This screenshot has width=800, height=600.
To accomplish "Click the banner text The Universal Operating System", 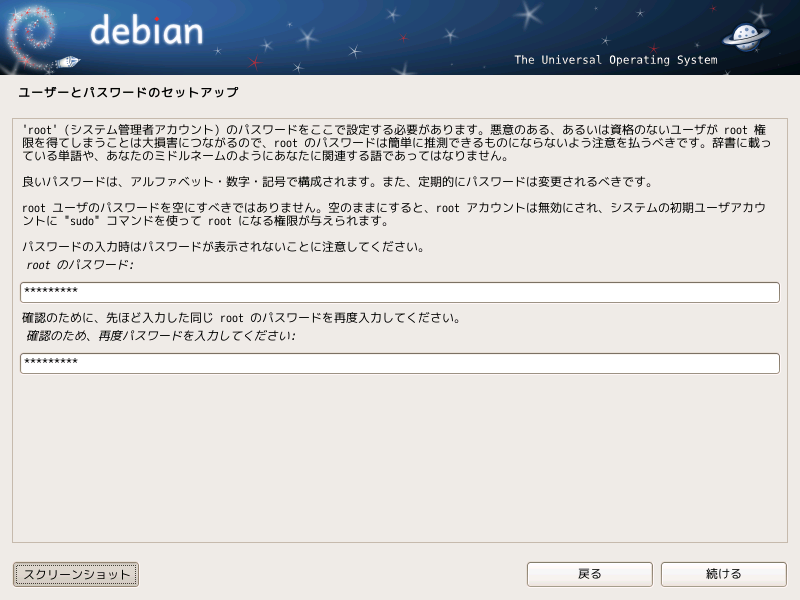I will 616,60.
